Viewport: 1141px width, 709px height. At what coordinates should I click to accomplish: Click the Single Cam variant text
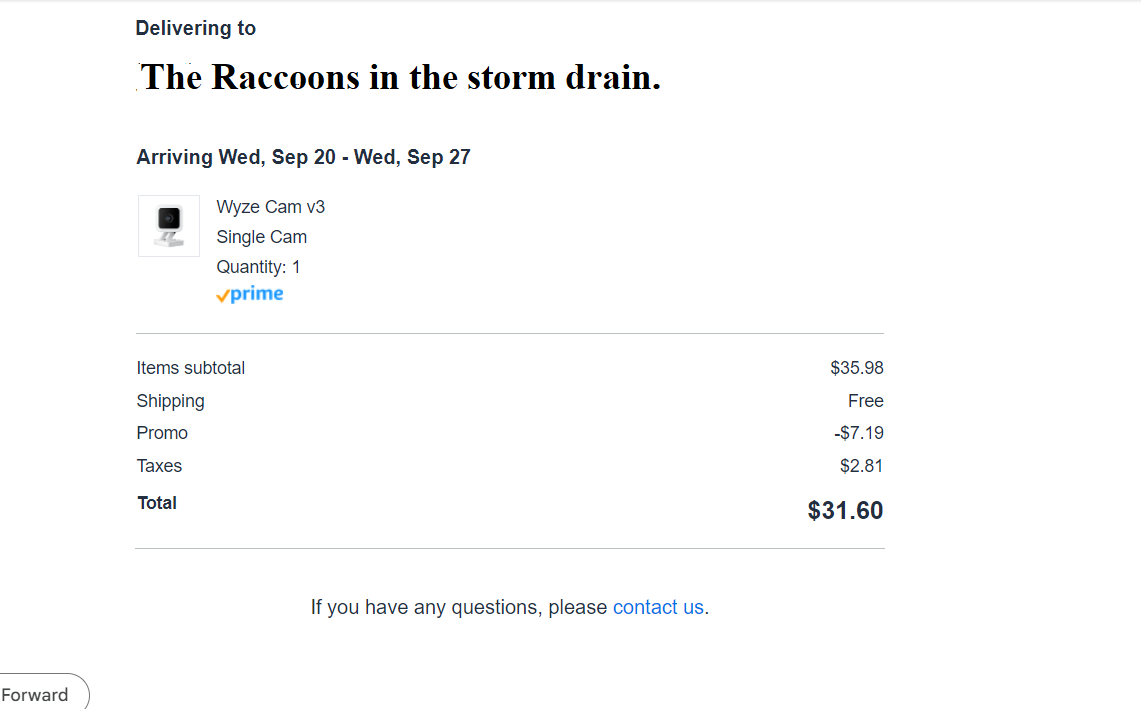[x=261, y=237]
